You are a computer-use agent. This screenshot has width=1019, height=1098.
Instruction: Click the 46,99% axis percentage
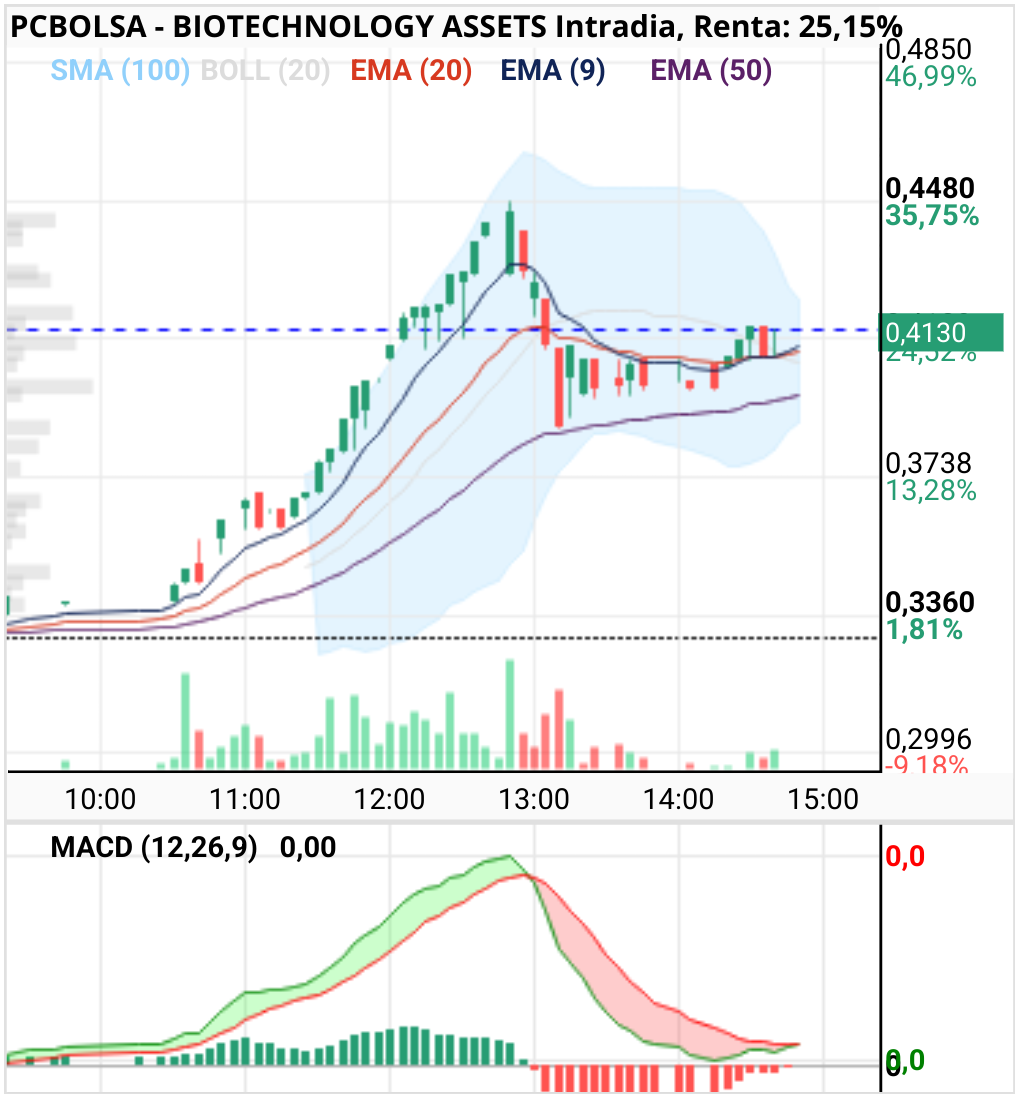(x=930, y=76)
